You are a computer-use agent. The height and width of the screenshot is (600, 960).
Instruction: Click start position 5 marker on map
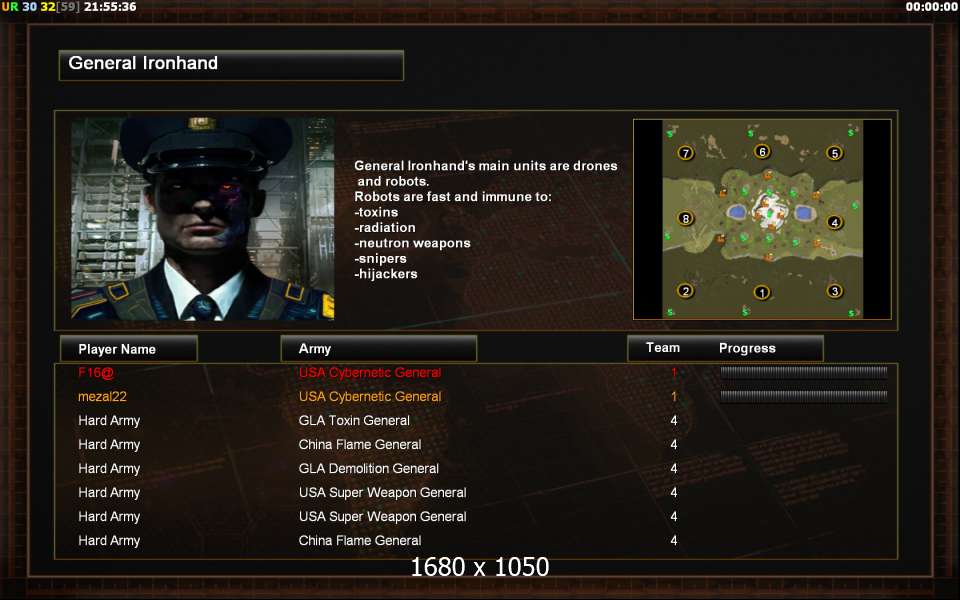834,153
